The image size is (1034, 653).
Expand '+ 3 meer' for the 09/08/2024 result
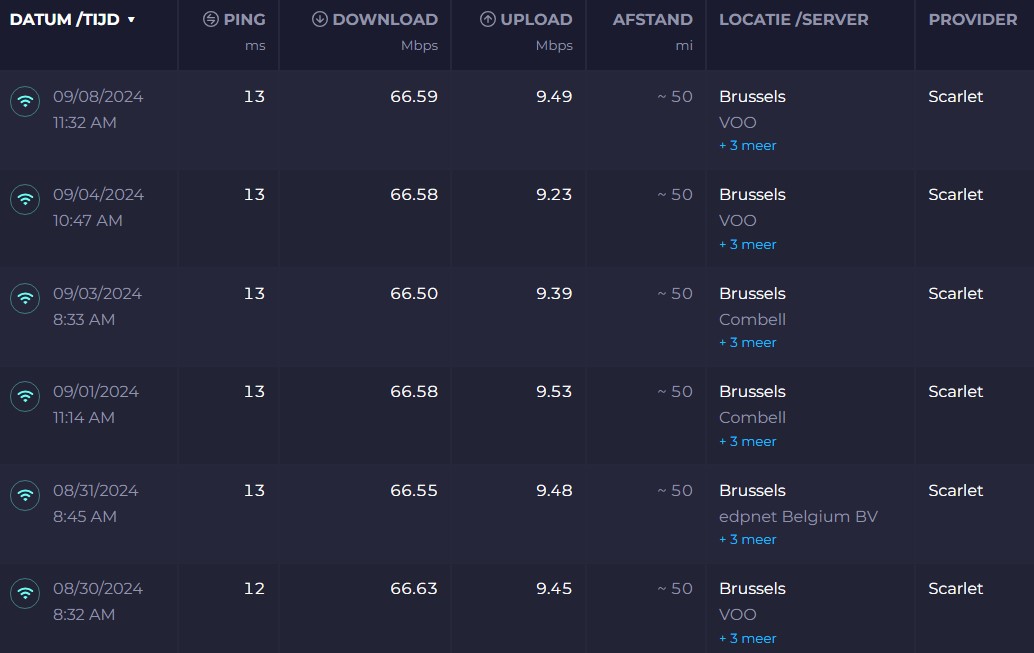[x=747, y=145]
